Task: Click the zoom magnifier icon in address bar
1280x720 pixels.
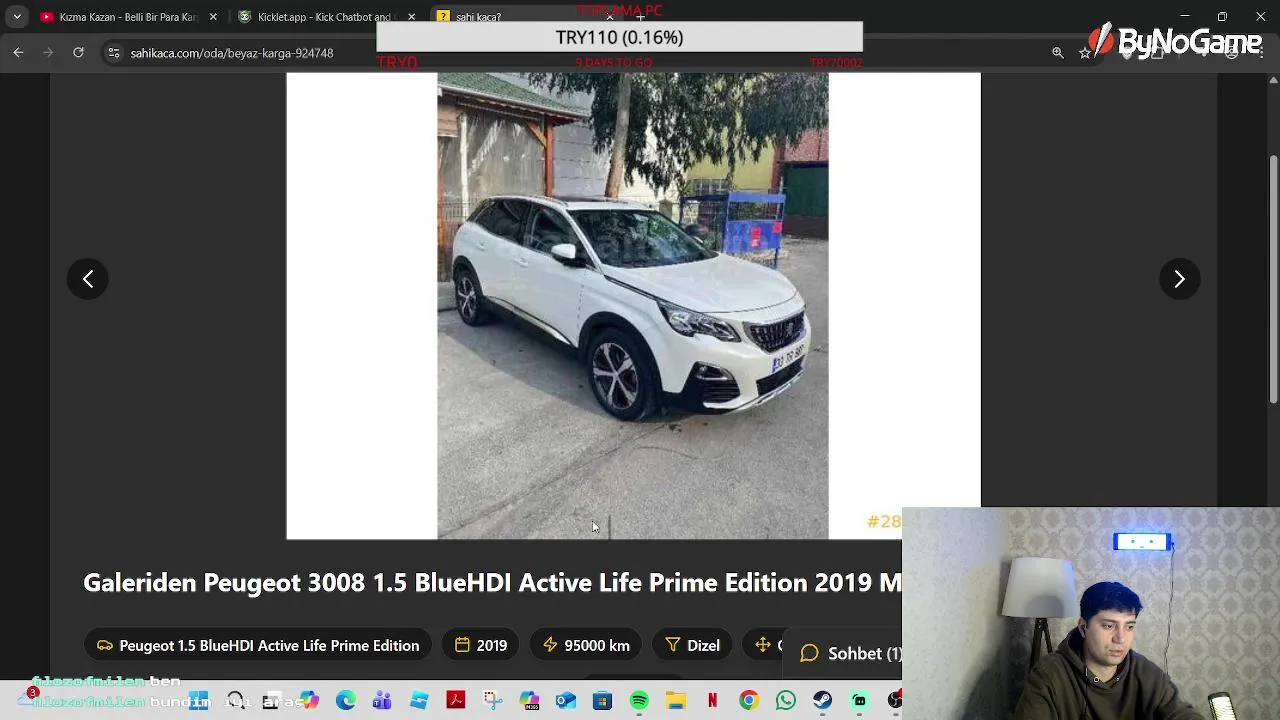Action: (x=1058, y=53)
